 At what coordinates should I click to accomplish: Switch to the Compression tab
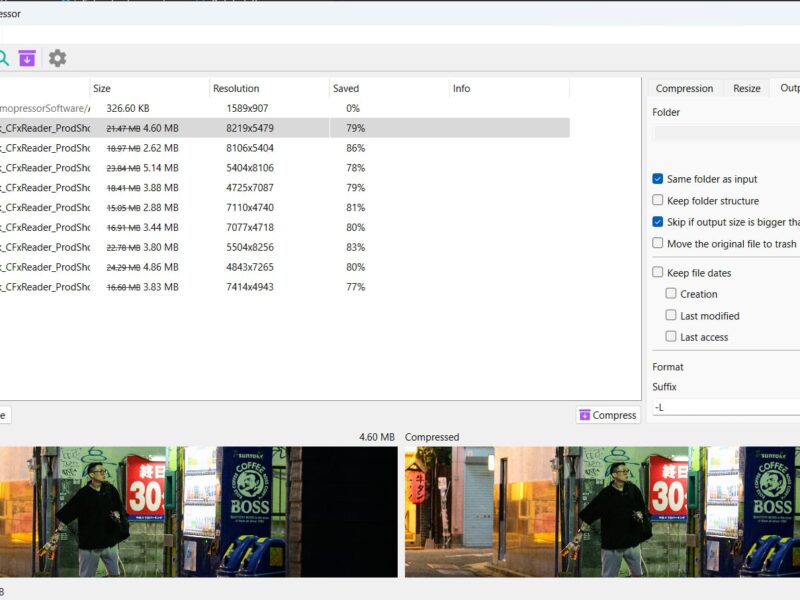click(685, 88)
